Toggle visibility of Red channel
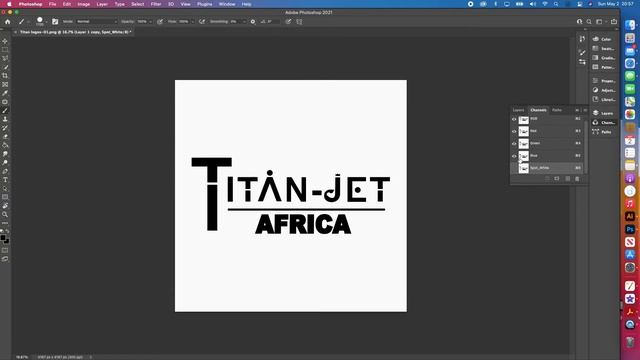 514,131
